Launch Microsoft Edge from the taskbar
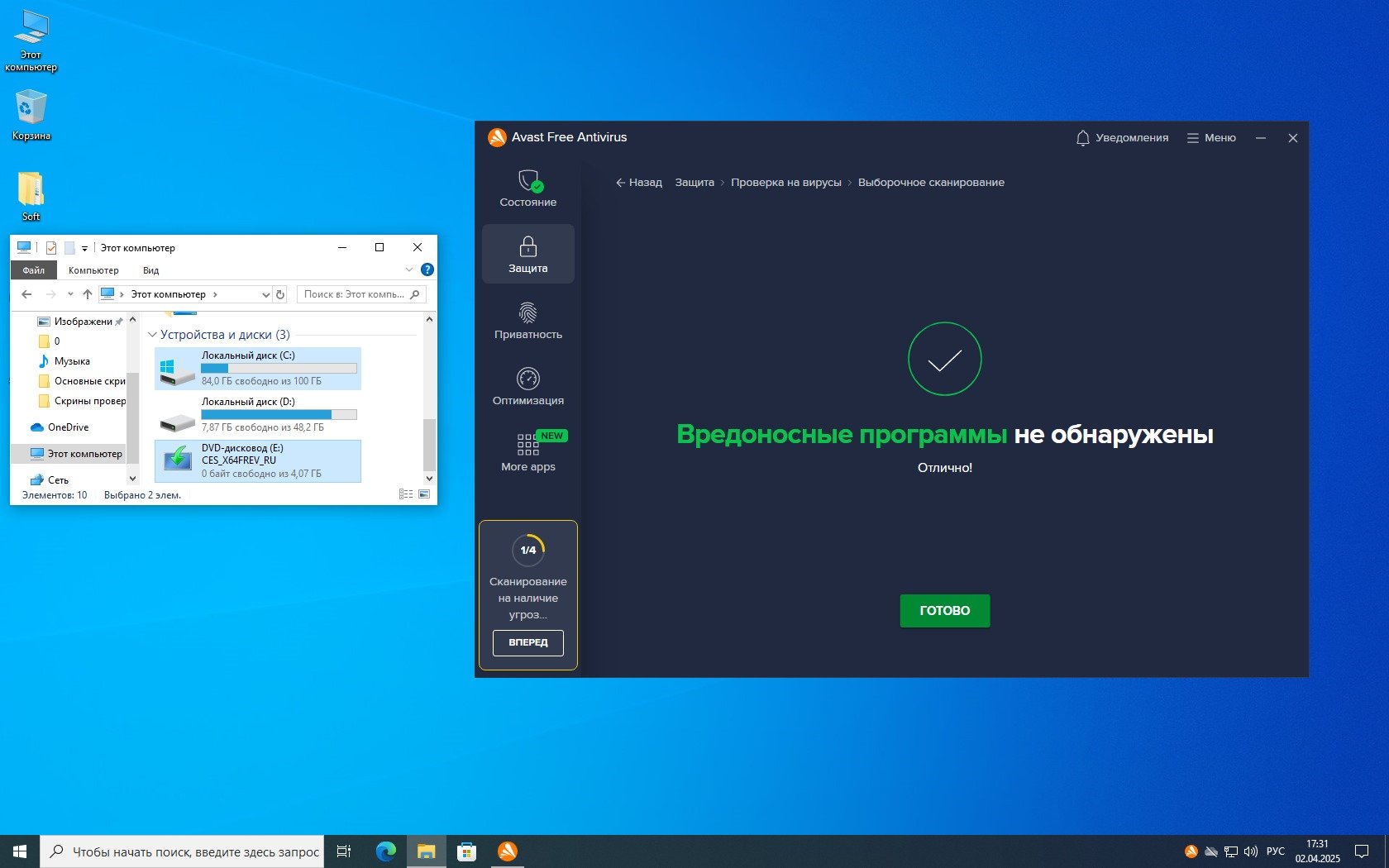Viewport: 1389px width, 868px height. 385,851
